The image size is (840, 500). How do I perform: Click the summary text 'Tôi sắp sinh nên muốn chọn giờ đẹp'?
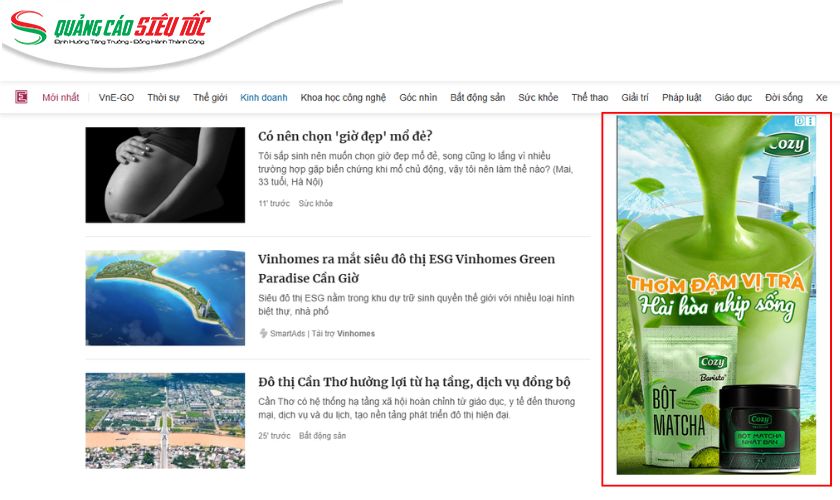(416, 169)
